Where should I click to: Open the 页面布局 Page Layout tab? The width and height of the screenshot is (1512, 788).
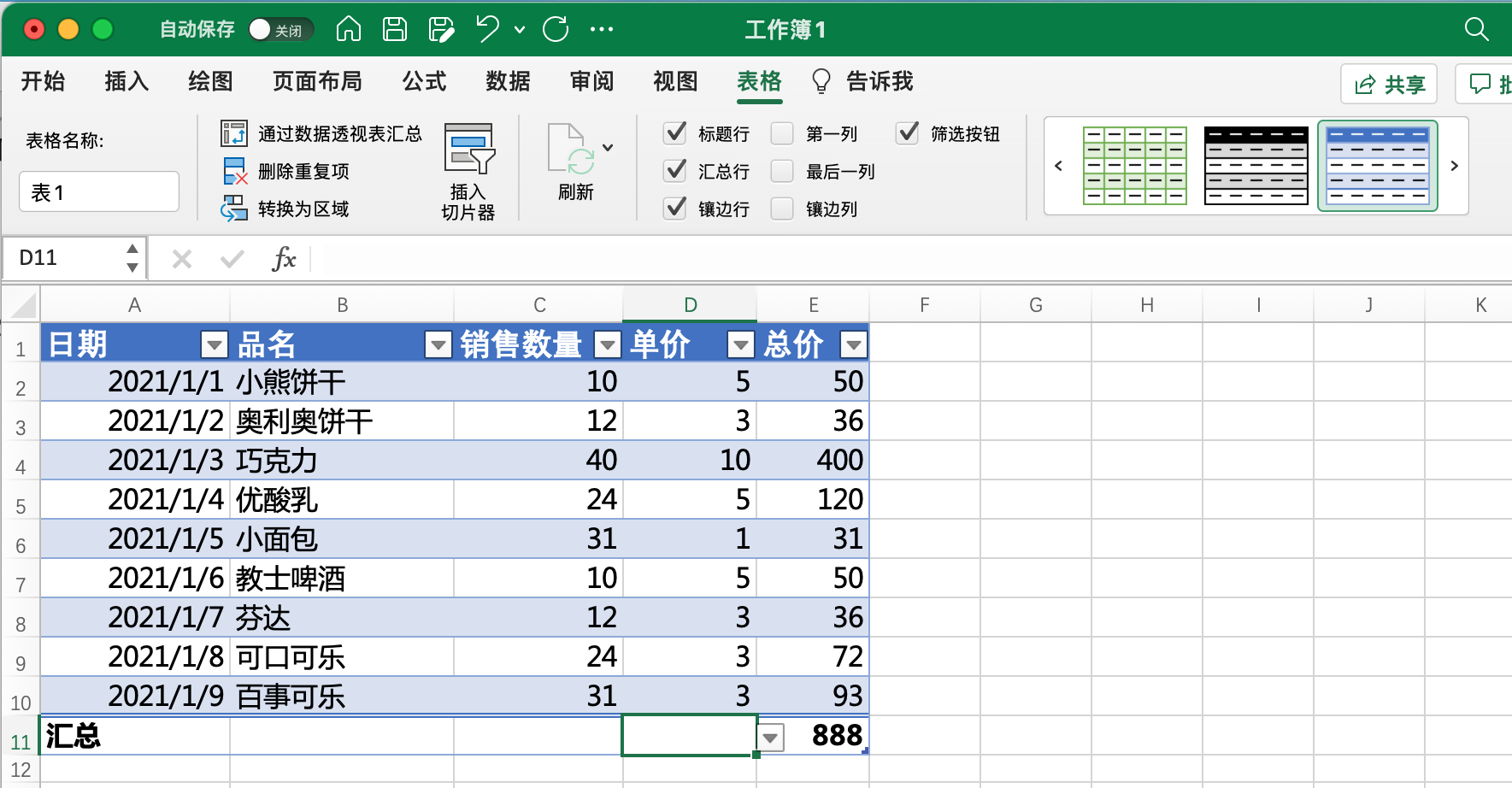click(317, 81)
